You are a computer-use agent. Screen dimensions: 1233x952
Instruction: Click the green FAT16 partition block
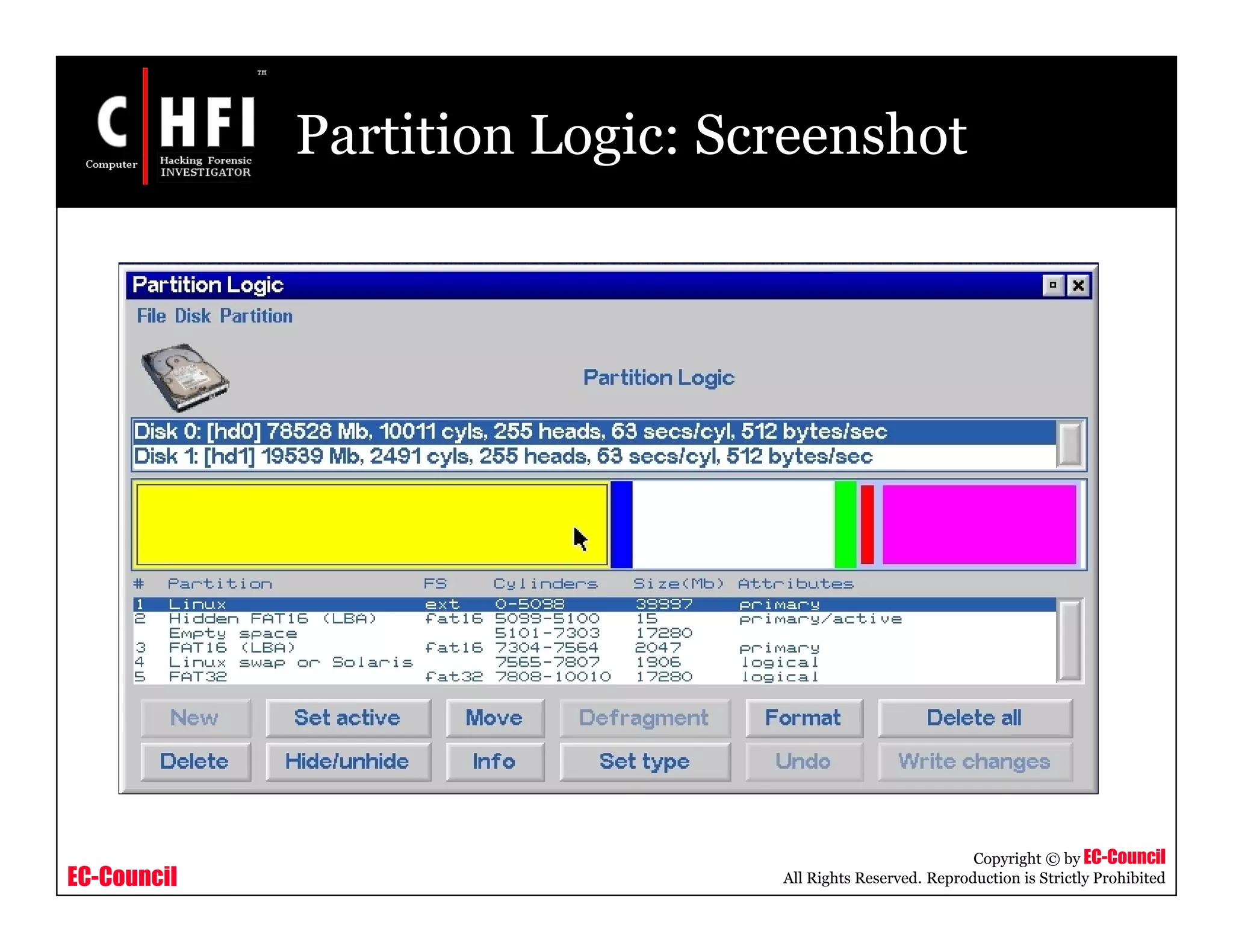pos(845,524)
